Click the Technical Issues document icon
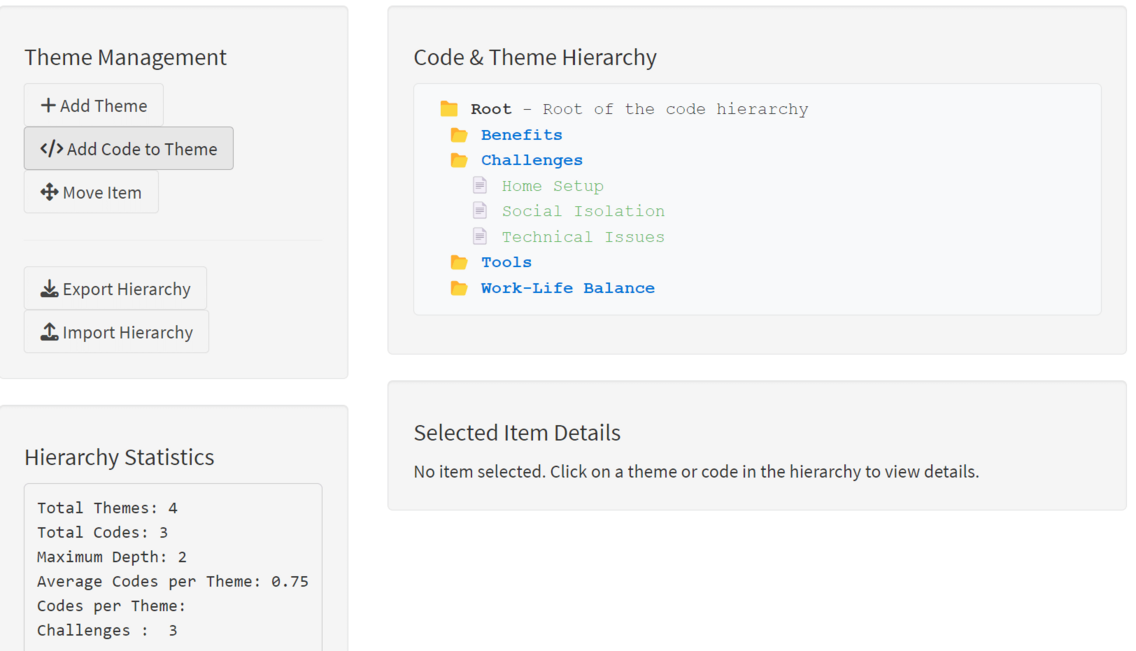 click(x=480, y=237)
